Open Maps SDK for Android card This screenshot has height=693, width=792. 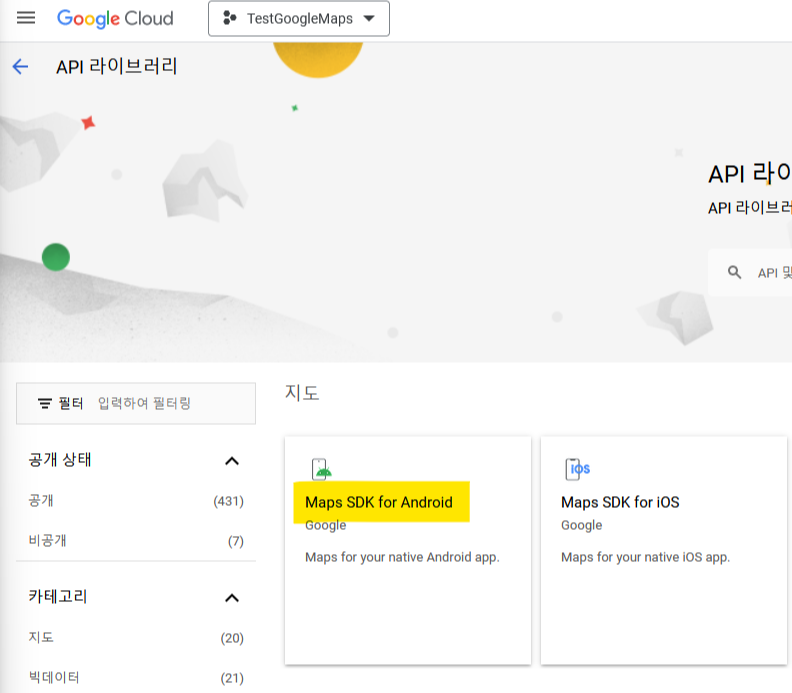pyautogui.click(x=408, y=550)
